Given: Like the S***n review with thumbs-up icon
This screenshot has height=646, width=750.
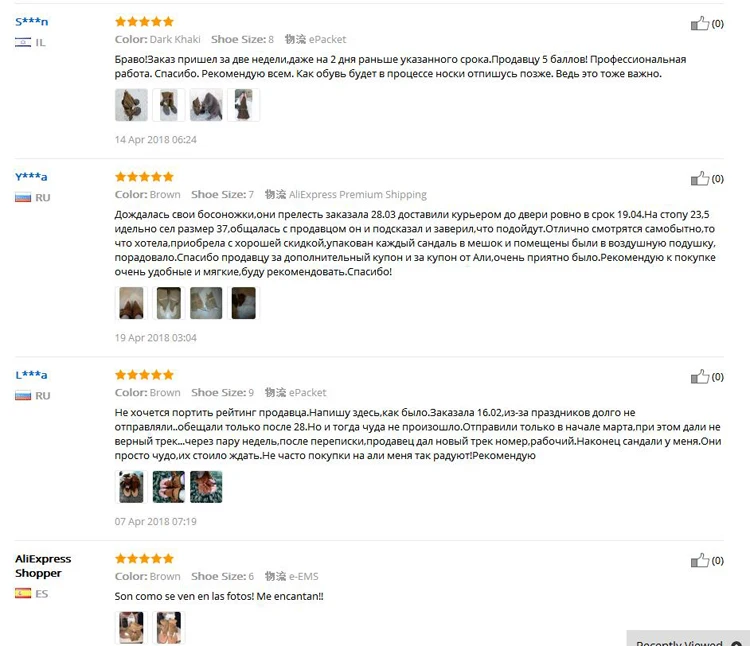Looking at the screenshot, I should [x=699, y=23].
